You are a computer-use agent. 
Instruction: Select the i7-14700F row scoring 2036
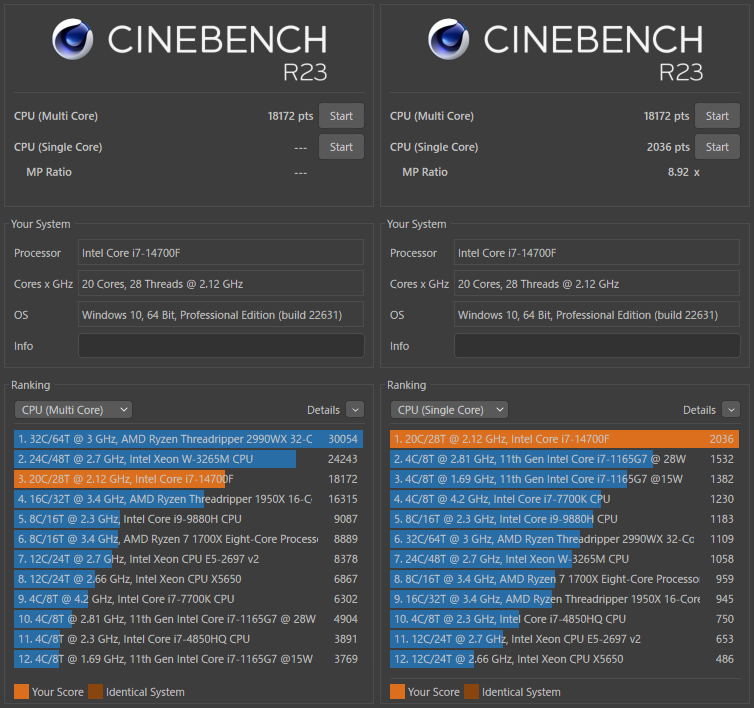point(565,439)
